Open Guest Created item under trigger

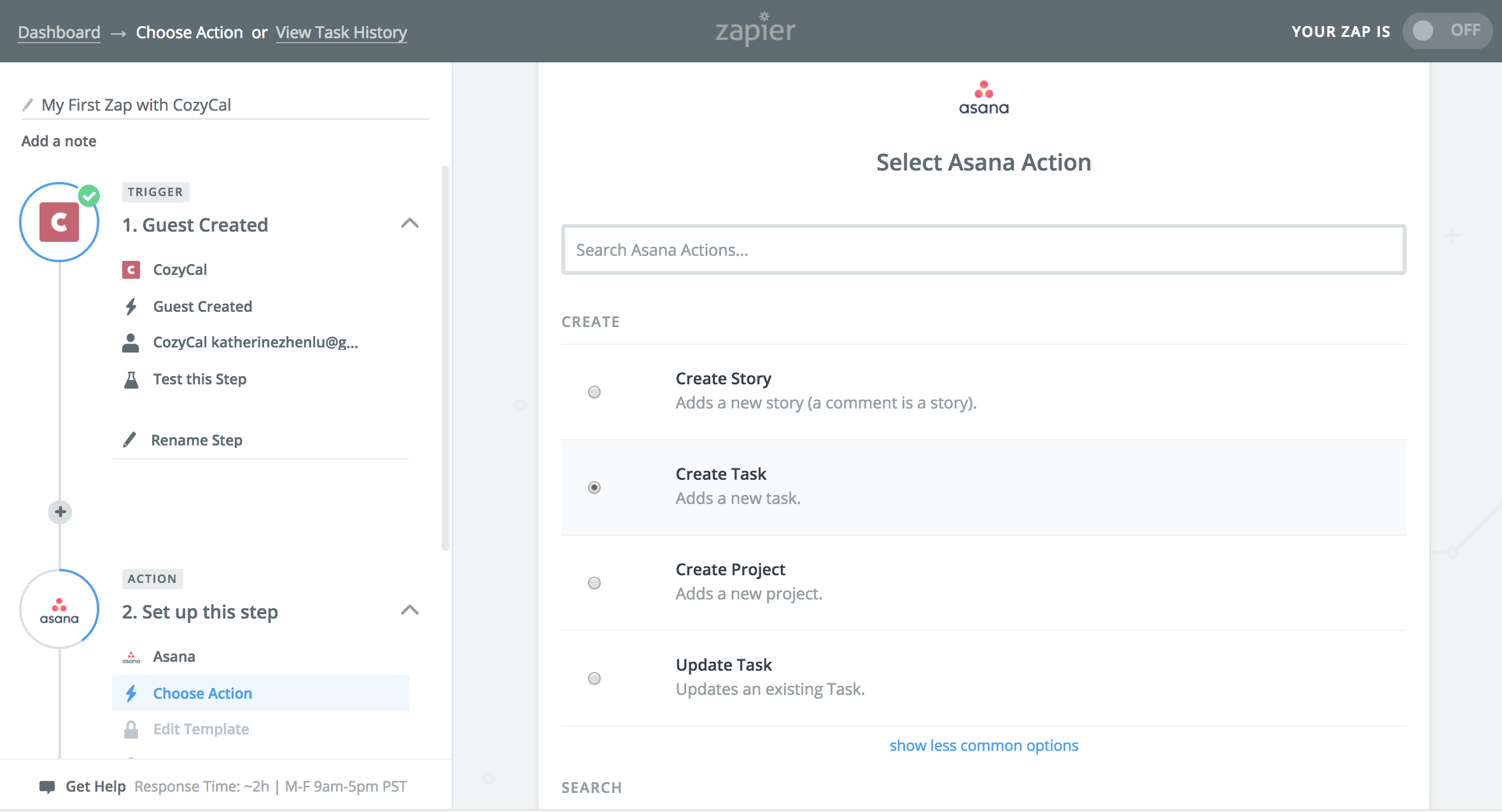coord(202,307)
